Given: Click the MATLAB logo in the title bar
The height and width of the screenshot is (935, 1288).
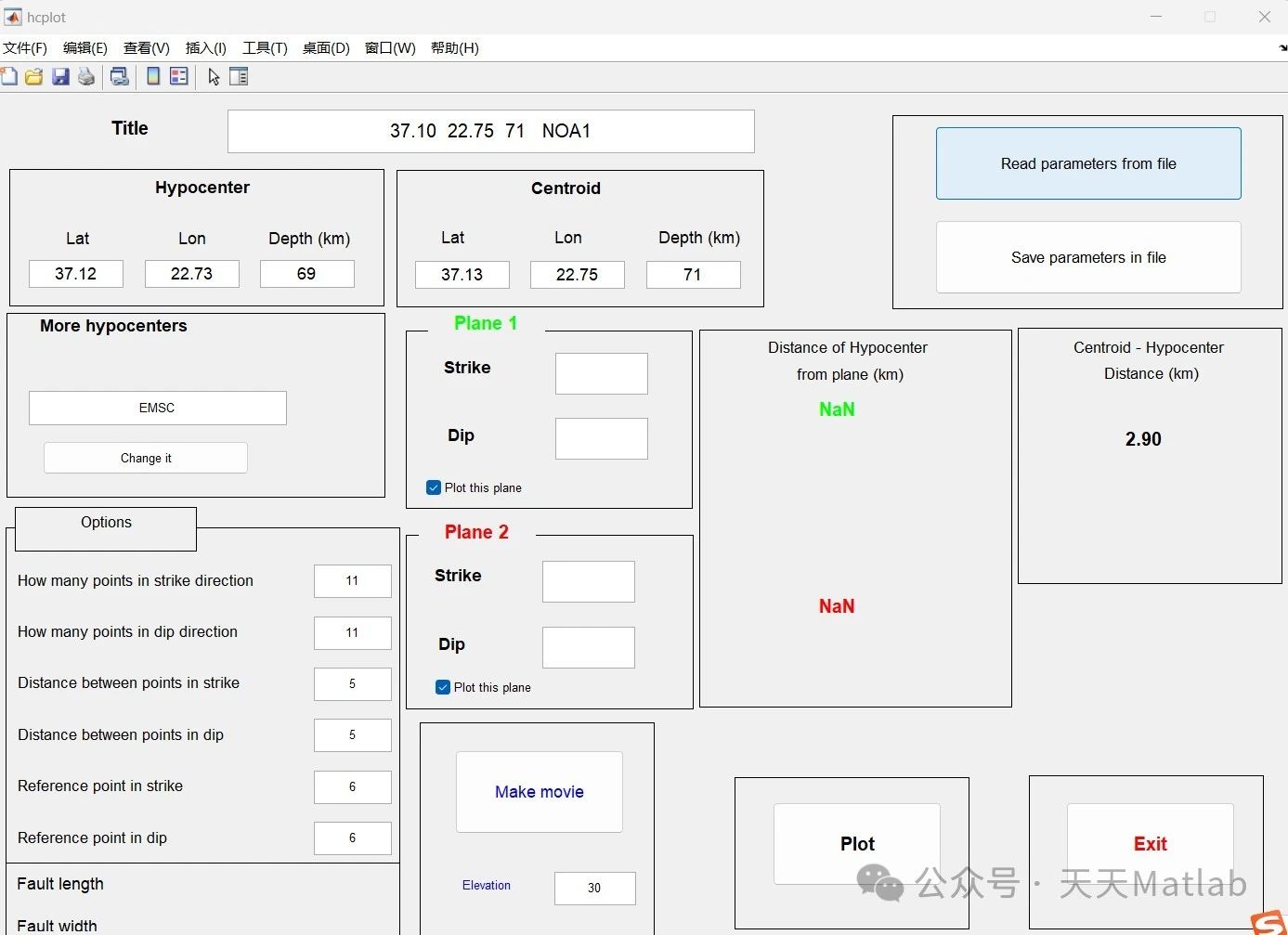Looking at the screenshot, I should (13, 17).
